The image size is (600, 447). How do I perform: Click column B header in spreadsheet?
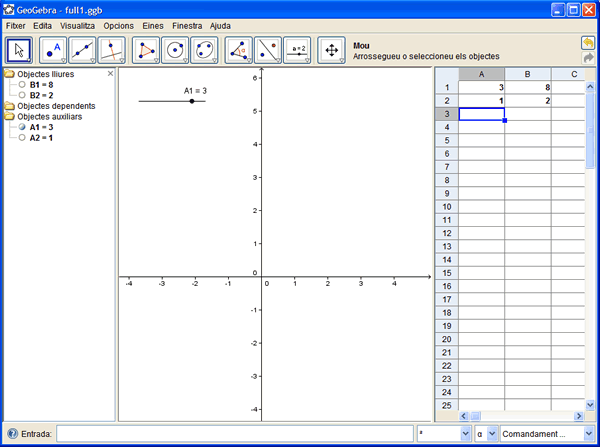[527, 74]
